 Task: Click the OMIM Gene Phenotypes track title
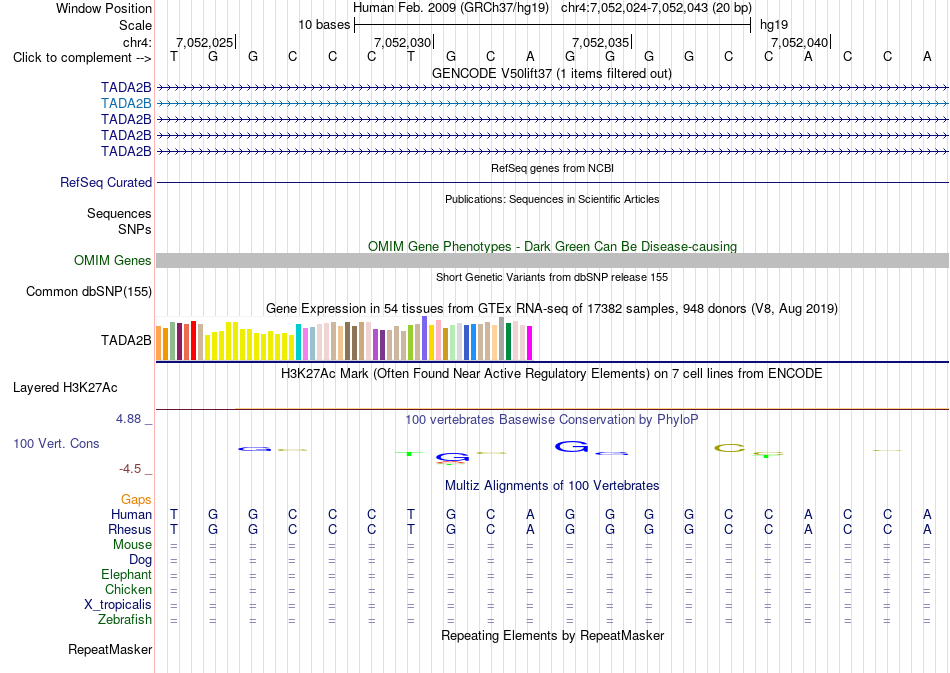pos(553,247)
